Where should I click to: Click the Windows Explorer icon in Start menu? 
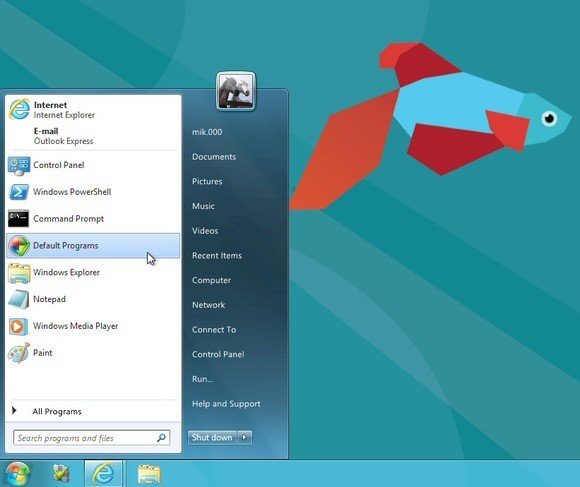coord(19,273)
